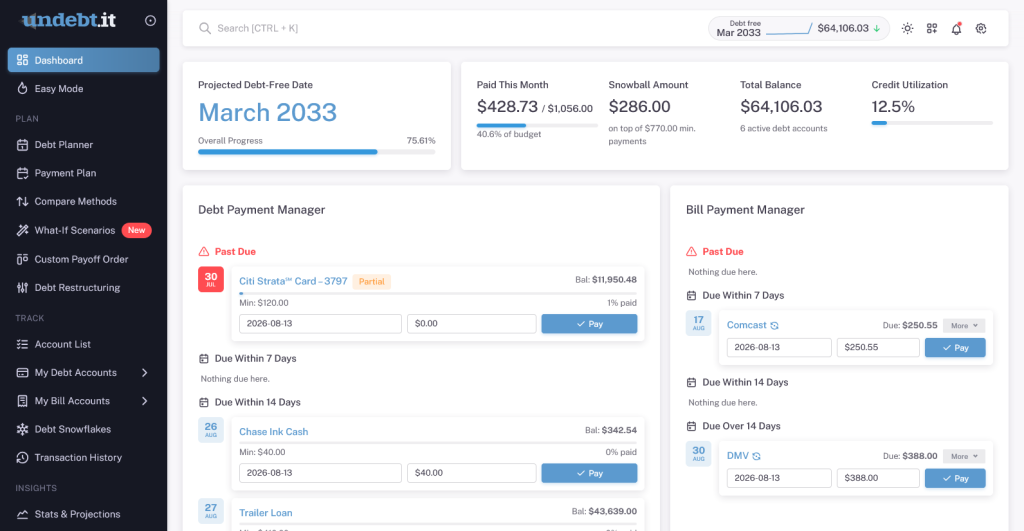Image resolution: width=1024 pixels, height=531 pixels.
Task: Collapse sidebar using the circle toggle
Action: pos(150,21)
